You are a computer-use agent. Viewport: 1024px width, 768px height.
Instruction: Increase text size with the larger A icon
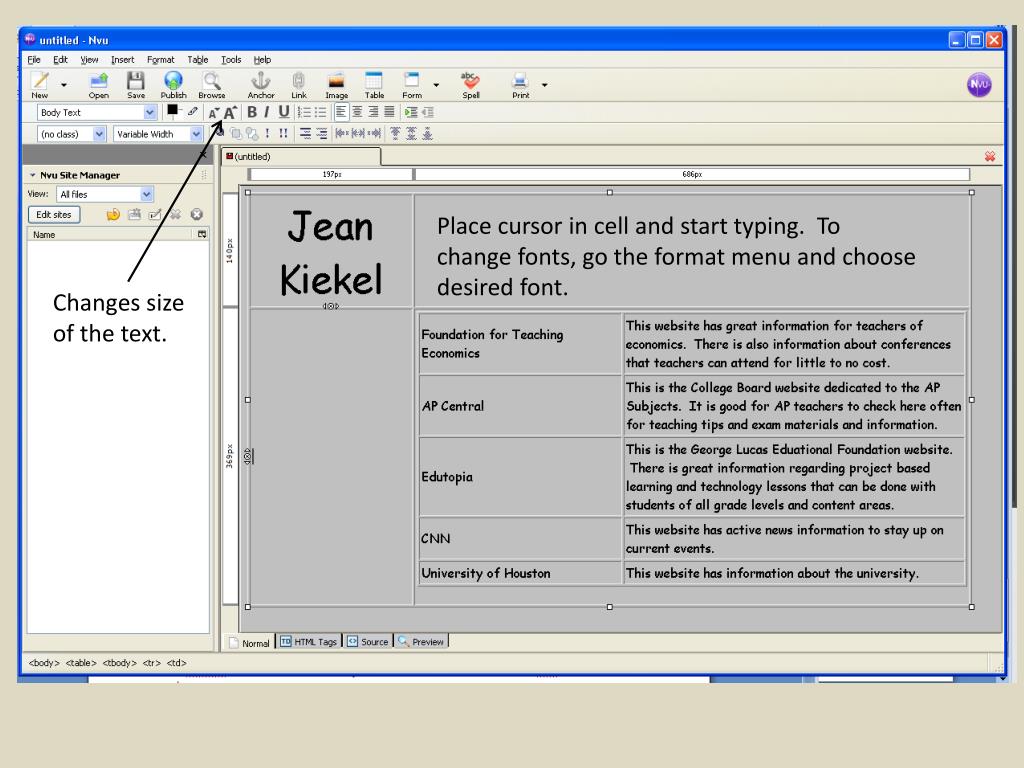[230, 112]
